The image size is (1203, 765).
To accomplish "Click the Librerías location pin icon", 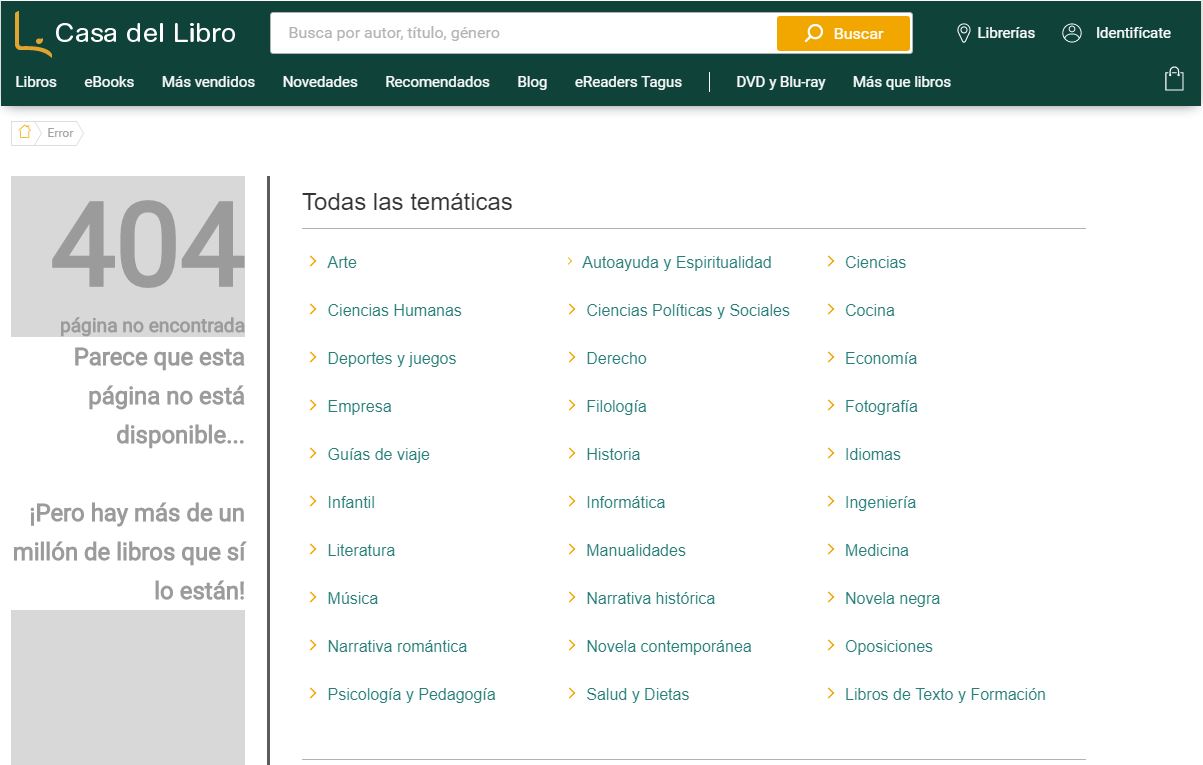I will [963, 33].
